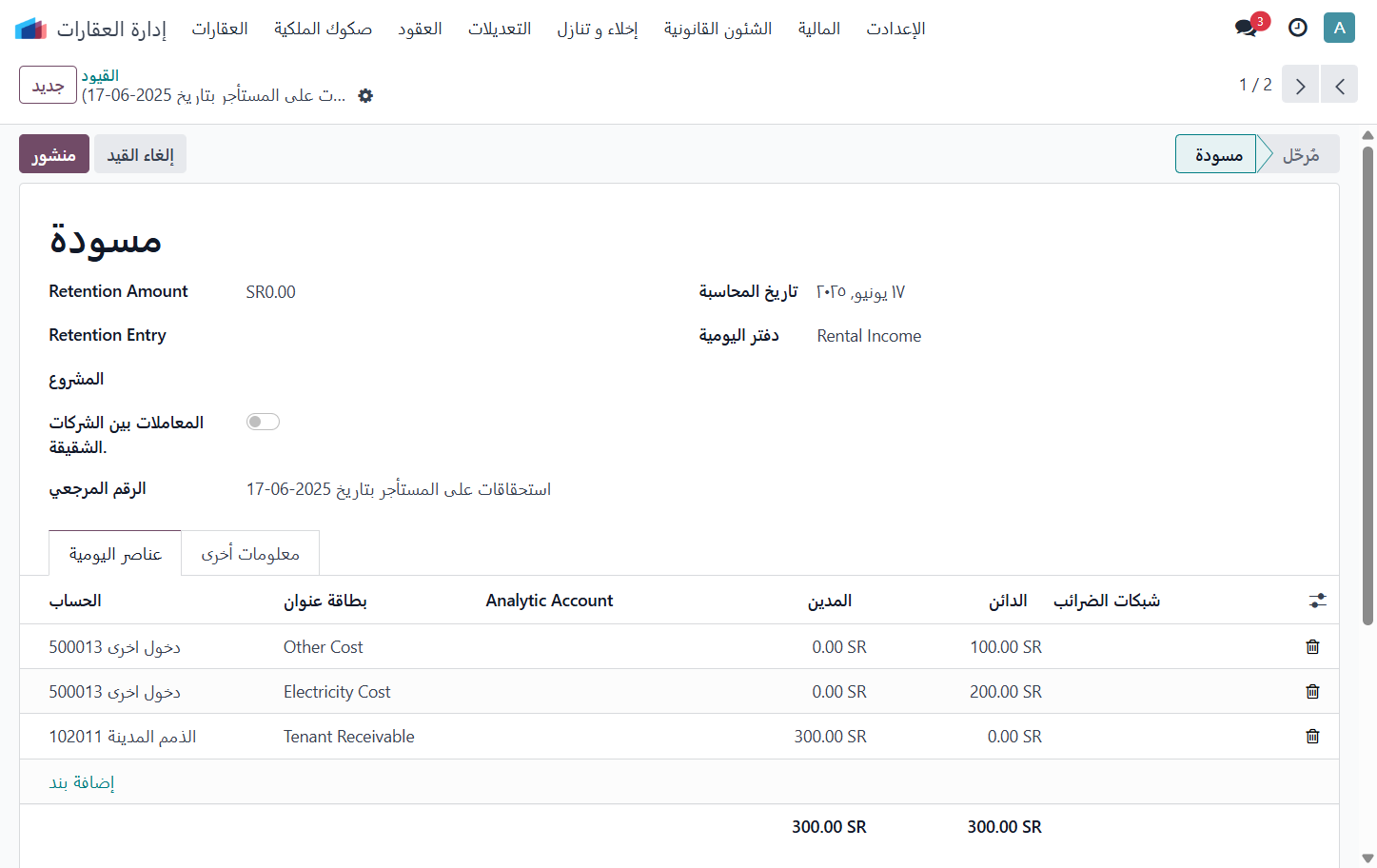This screenshot has height=868, width=1377.
Task: Open the العقود menu
Action: click(420, 29)
